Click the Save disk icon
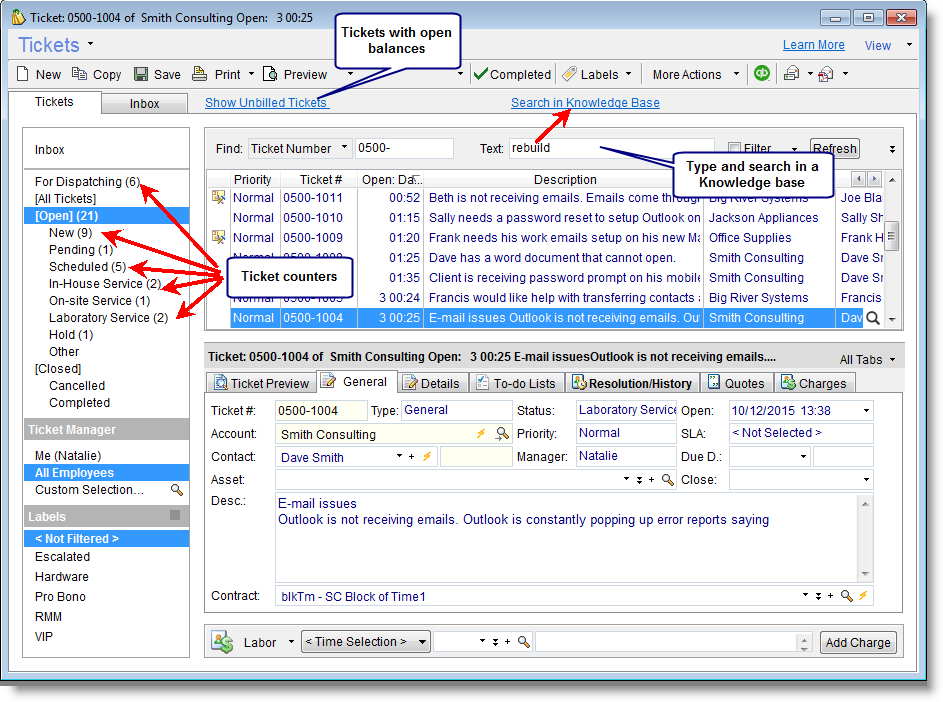Image resolution: width=943 pixels, height=702 pixels. pyautogui.click(x=141, y=74)
